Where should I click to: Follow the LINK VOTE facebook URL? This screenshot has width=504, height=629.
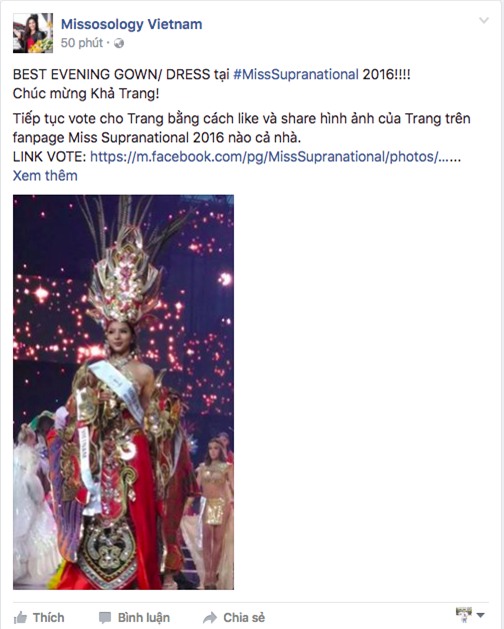(275, 156)
